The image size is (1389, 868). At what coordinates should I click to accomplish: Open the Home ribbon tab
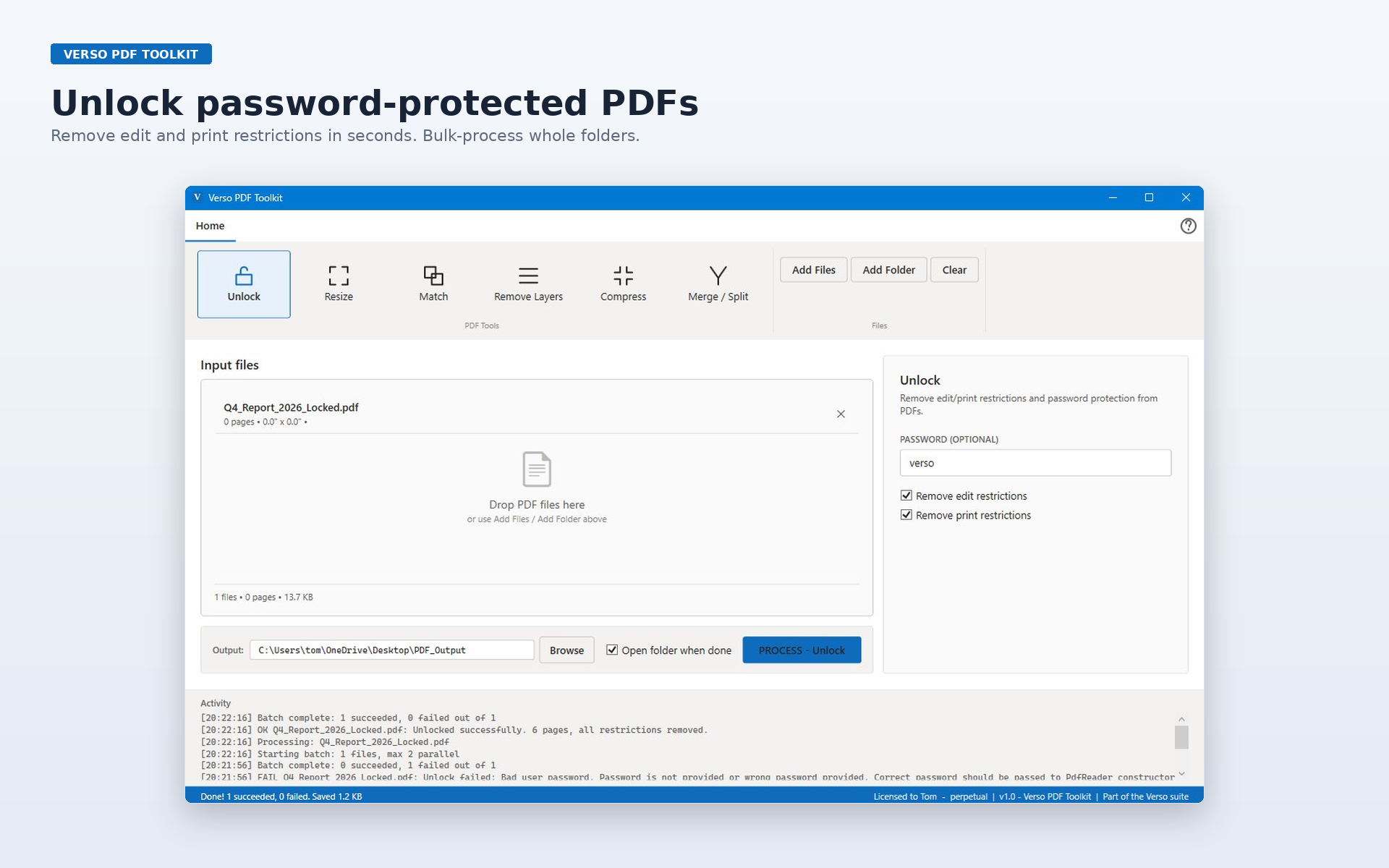pos(210,226)
